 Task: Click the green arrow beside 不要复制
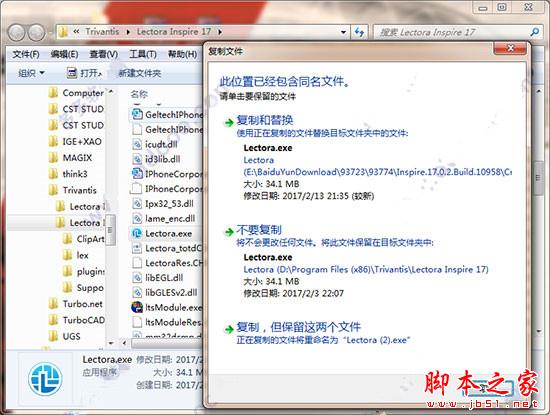[229, 232]
